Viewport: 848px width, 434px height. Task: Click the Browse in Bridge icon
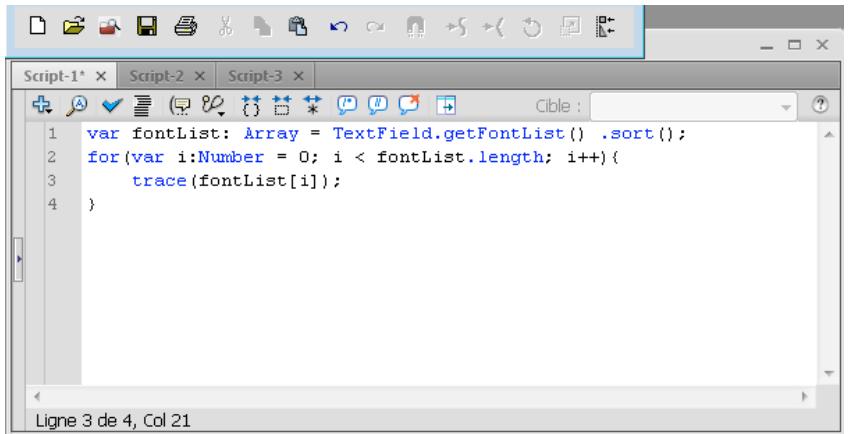point(110,25)
